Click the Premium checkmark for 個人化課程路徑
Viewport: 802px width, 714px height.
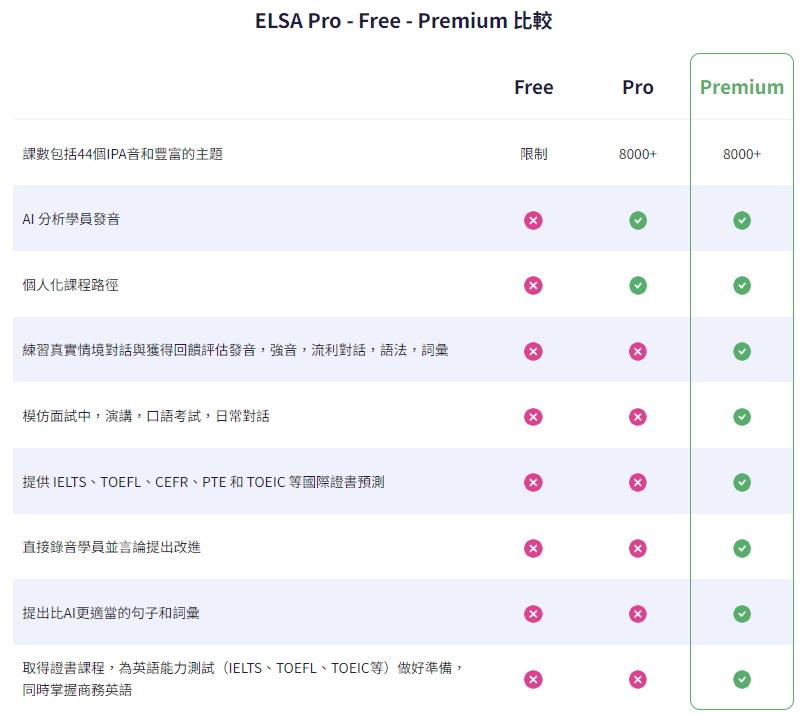pos(741,286)
